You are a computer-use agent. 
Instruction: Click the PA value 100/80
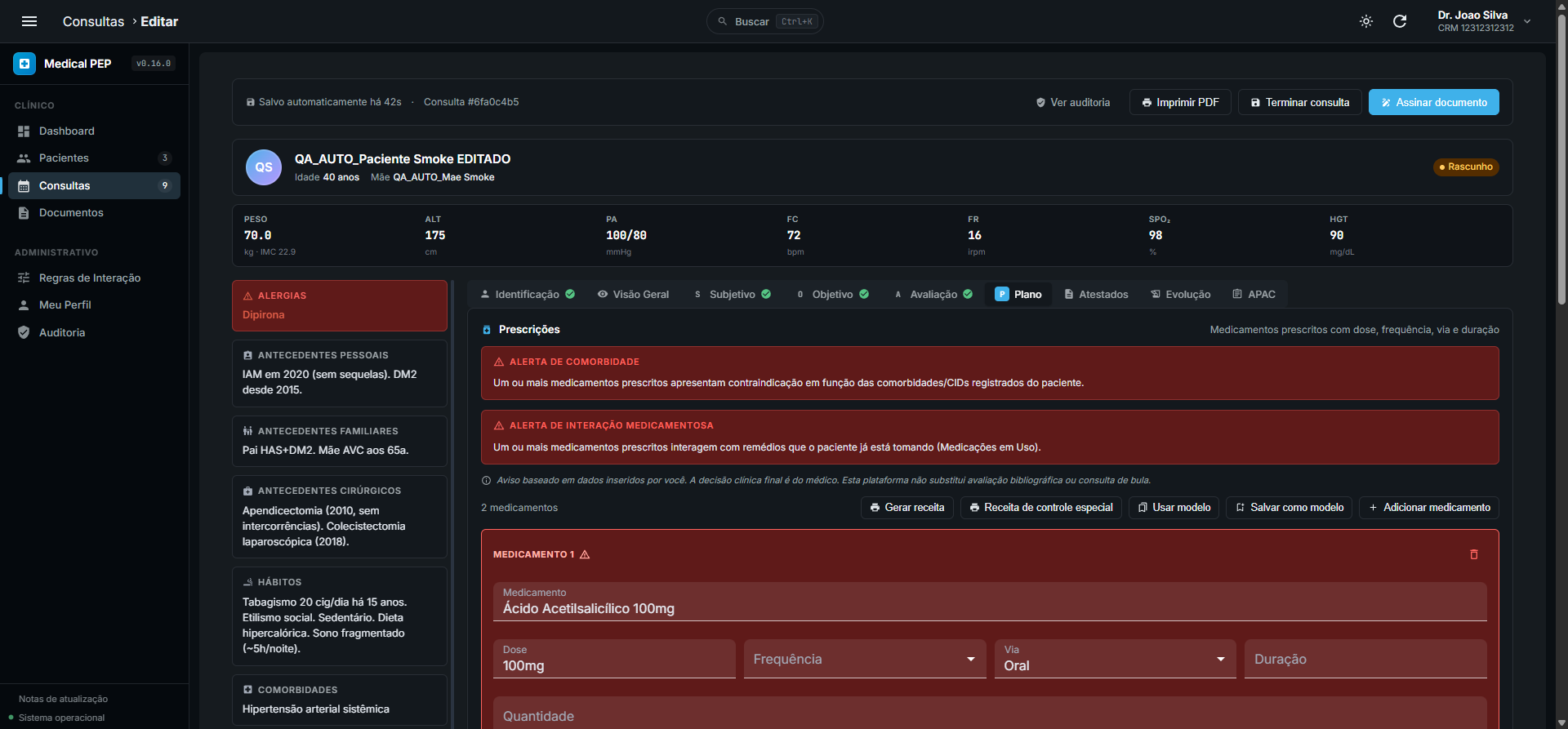626,235
